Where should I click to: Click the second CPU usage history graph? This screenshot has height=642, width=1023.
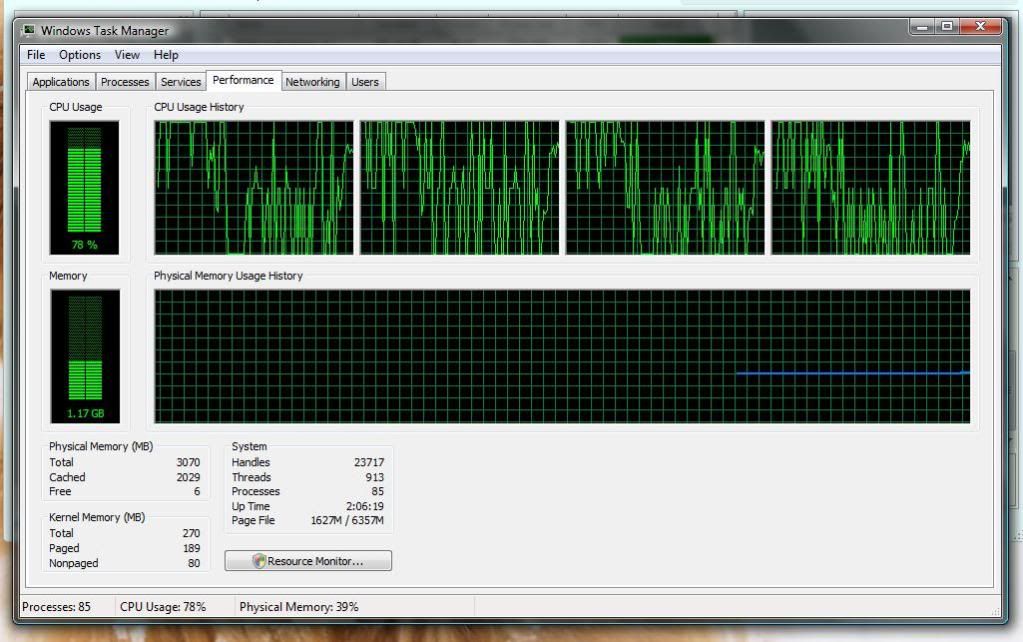tap(460, 187)
